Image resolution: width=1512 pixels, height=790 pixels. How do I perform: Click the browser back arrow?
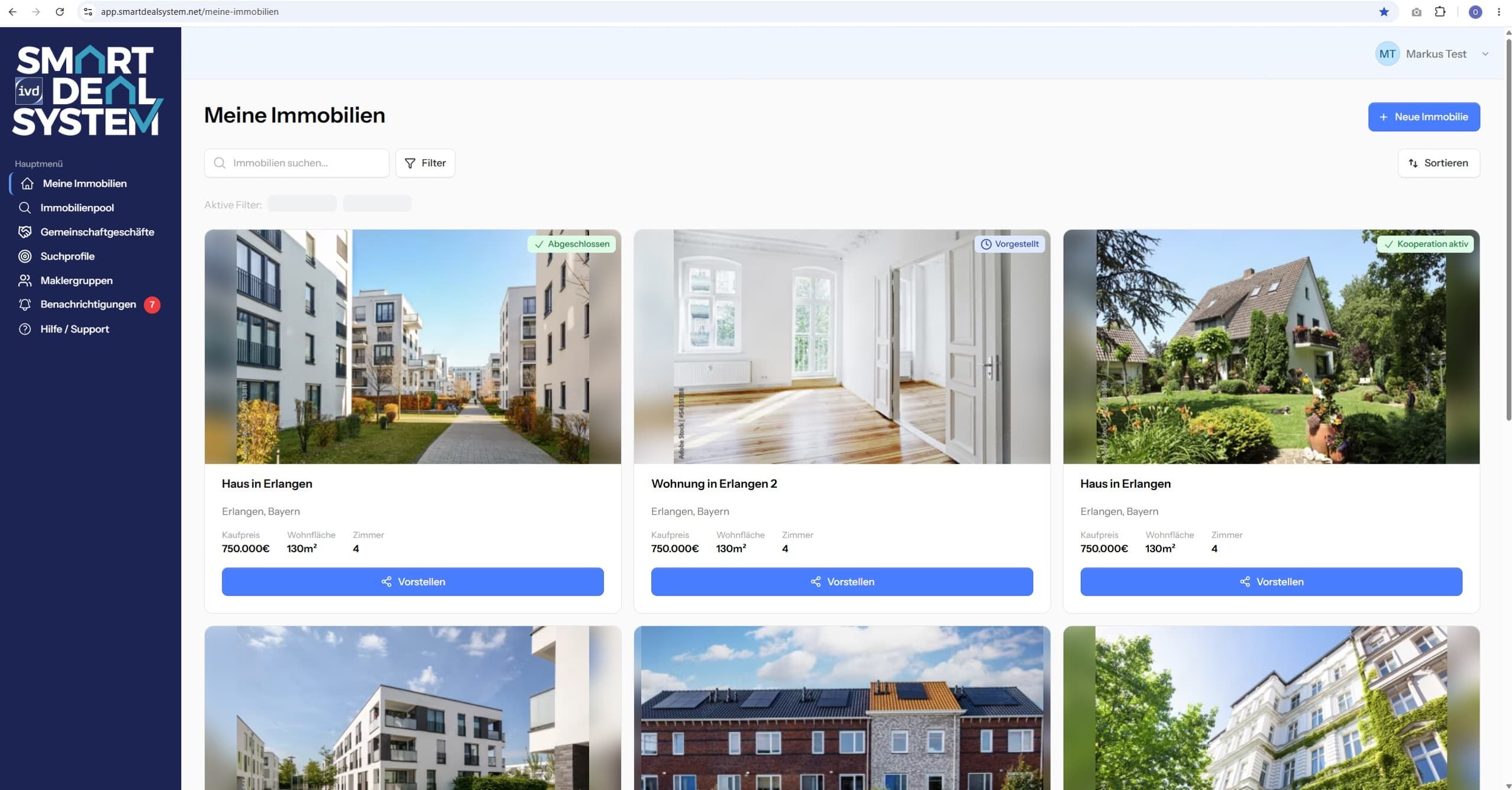pos(12,11)
